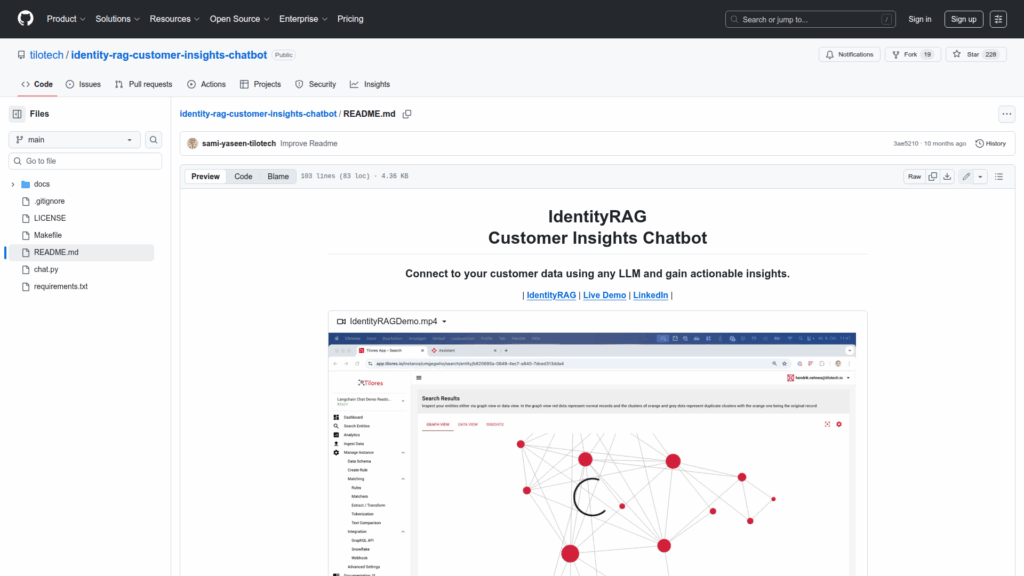Click the Sign up button
1024x576 pixels.
963,19
